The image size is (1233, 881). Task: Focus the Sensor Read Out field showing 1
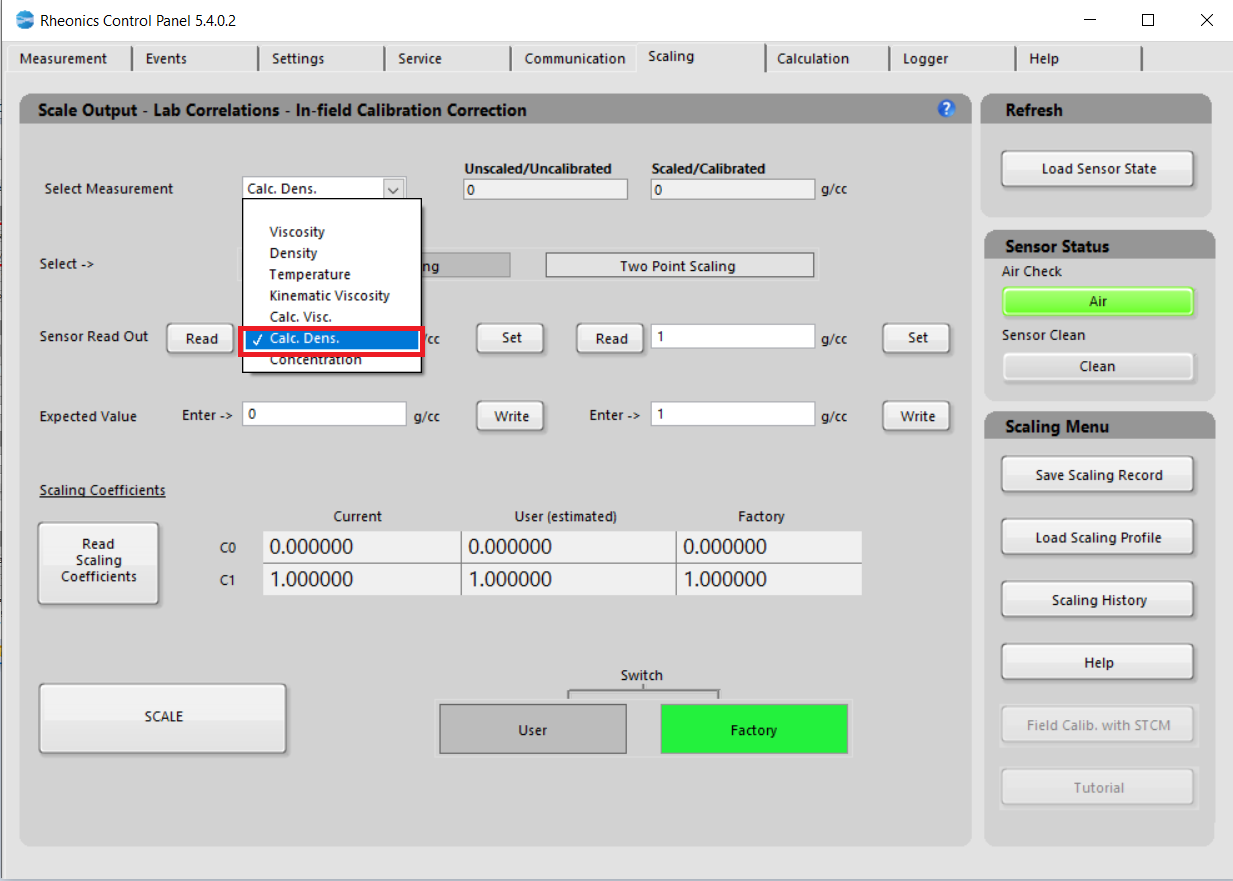733,337
